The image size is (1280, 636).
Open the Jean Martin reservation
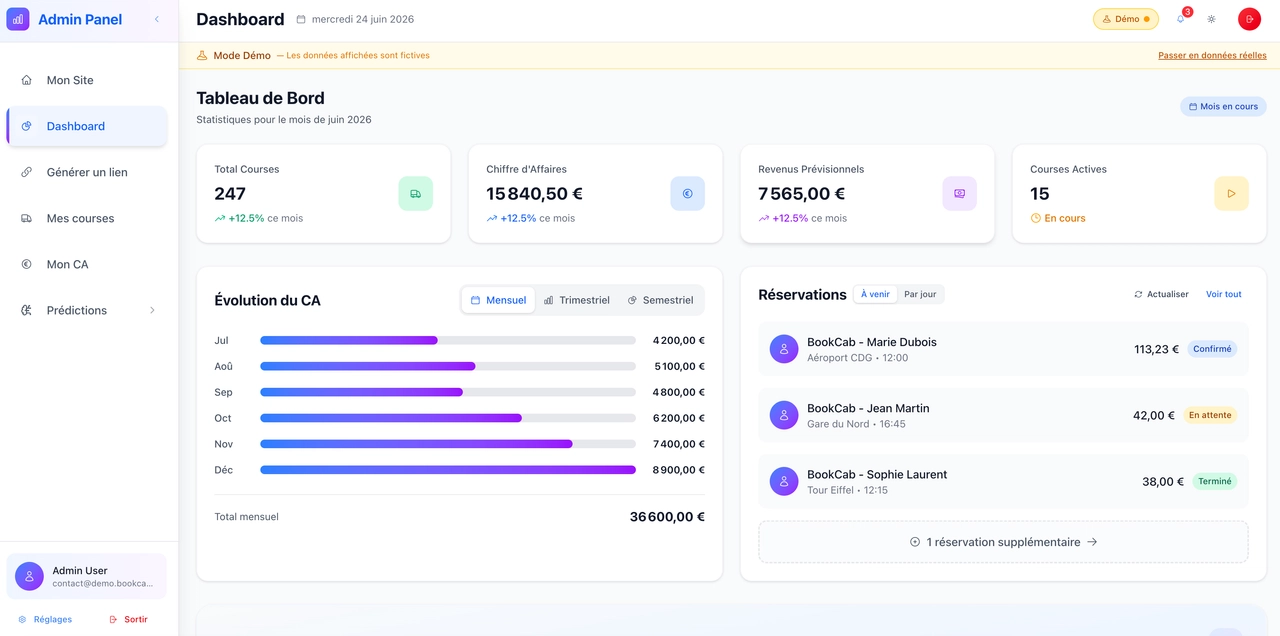(x=1003, y=415)
